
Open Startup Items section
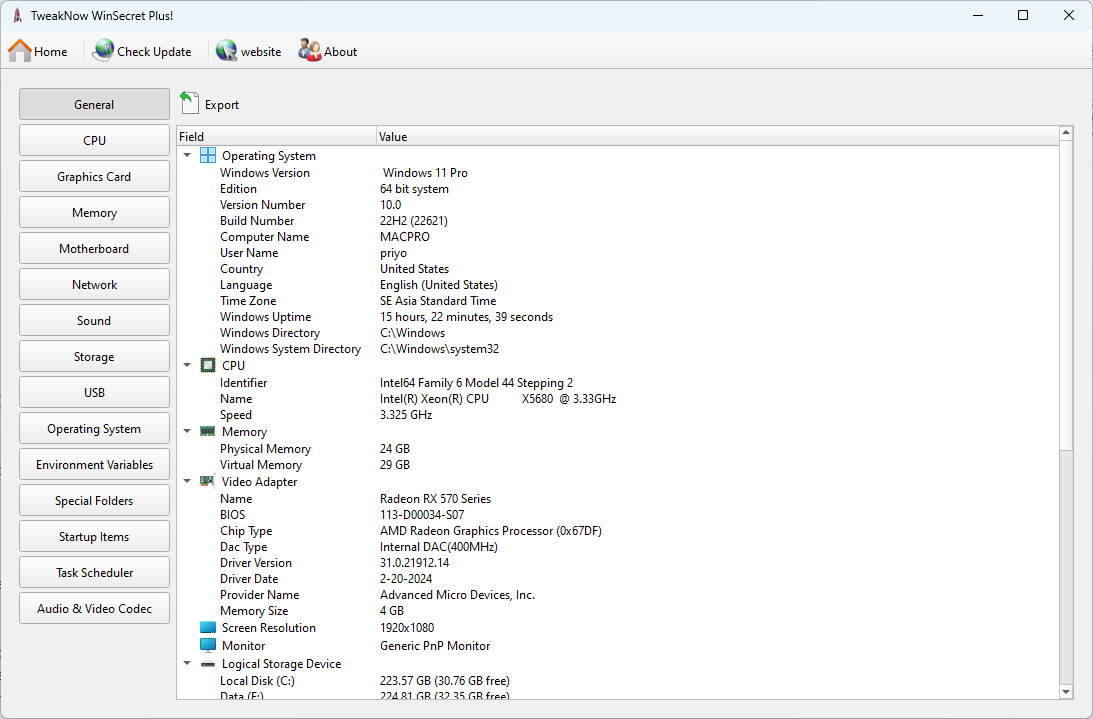tap(94, 536)
